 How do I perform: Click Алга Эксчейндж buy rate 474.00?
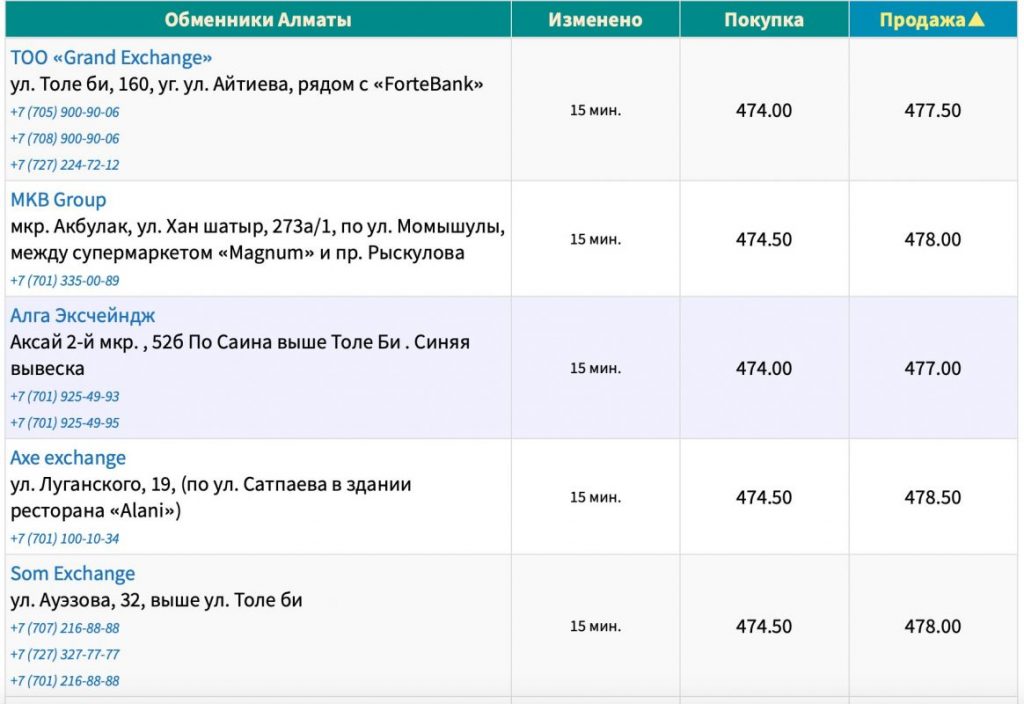pyautogui.click(x=764, y=368)
